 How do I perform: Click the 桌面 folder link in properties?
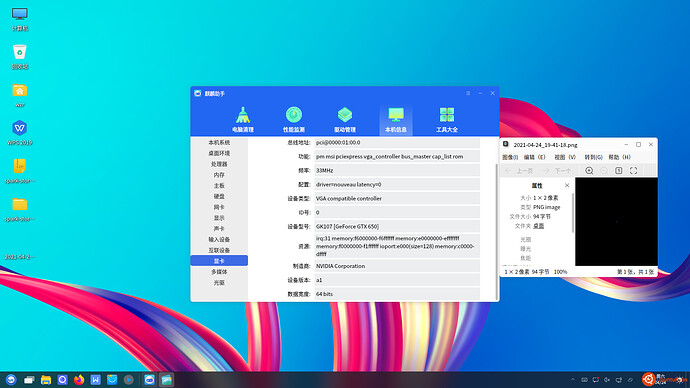539,226
